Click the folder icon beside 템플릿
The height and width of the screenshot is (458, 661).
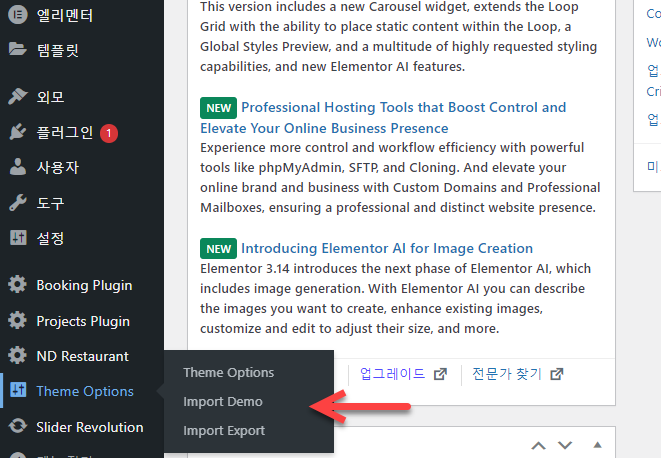point(18,49)
